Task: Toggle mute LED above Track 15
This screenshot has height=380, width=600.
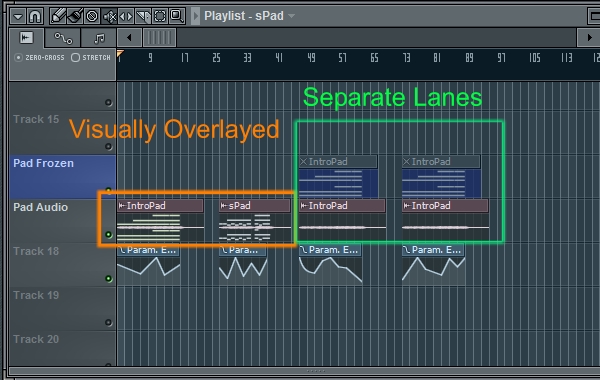Action: click(x=108, y=102)
